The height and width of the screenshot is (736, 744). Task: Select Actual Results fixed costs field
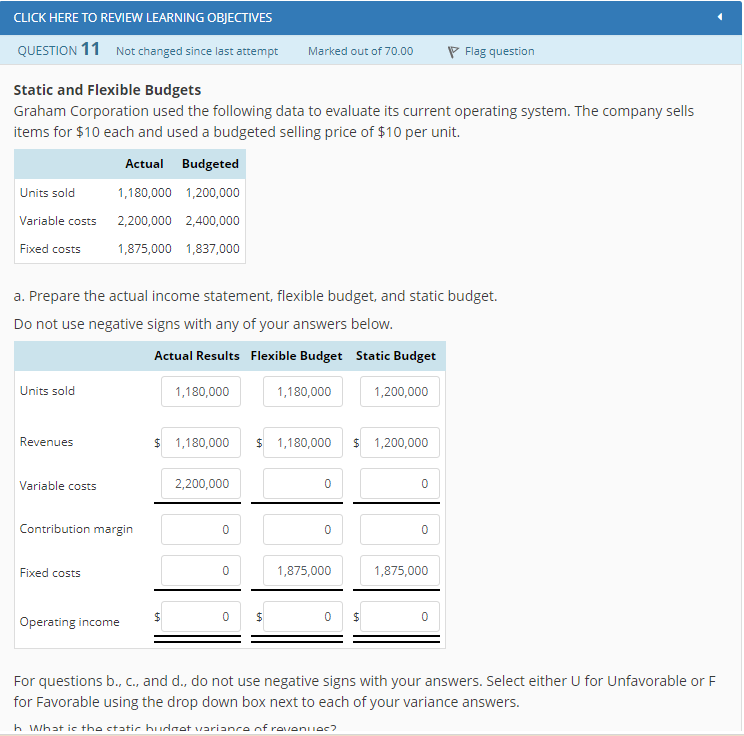click(x=201, y=570)
